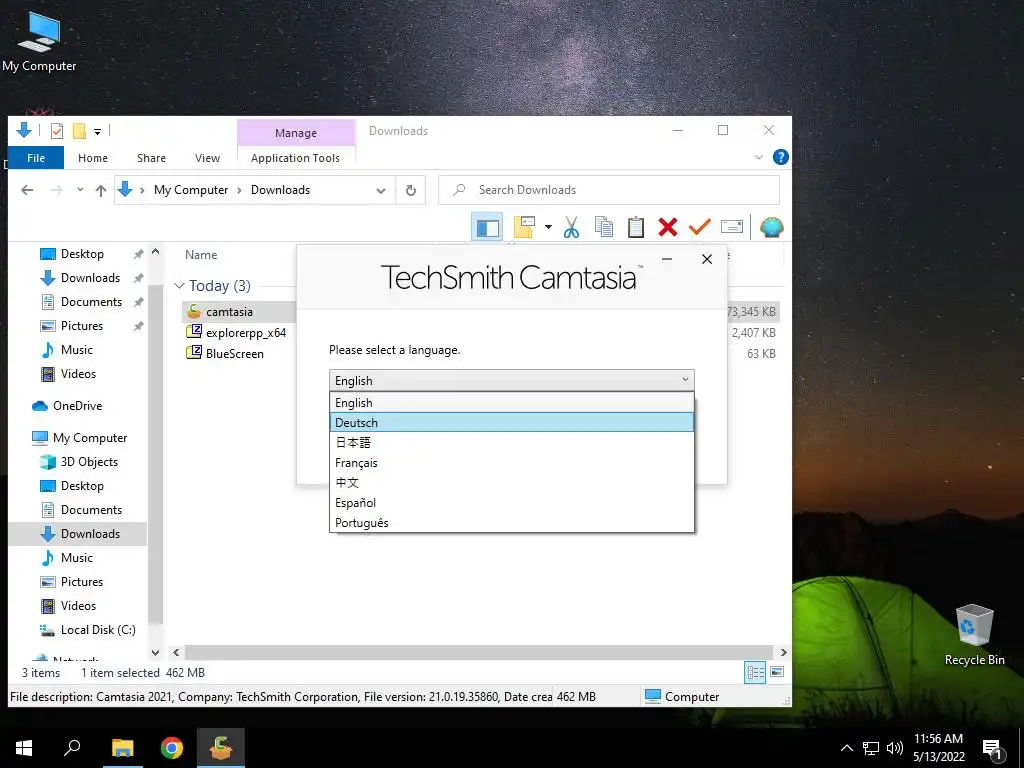The height and width of the screenshot is (768, 1024).
Task: Choose 中文 in the language dropdown
Action: (x=511, y=483)
